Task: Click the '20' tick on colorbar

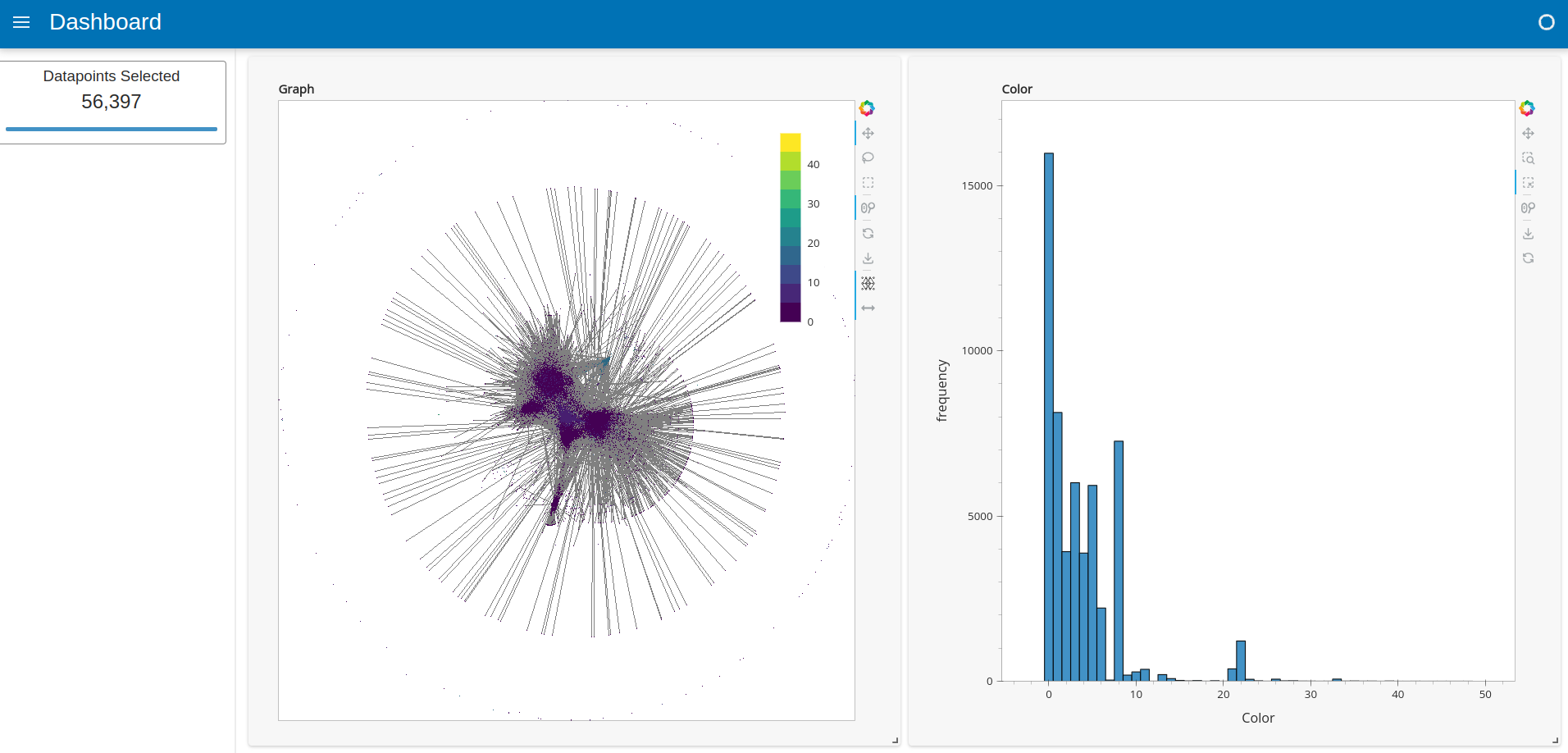Action: click(814, 244)
